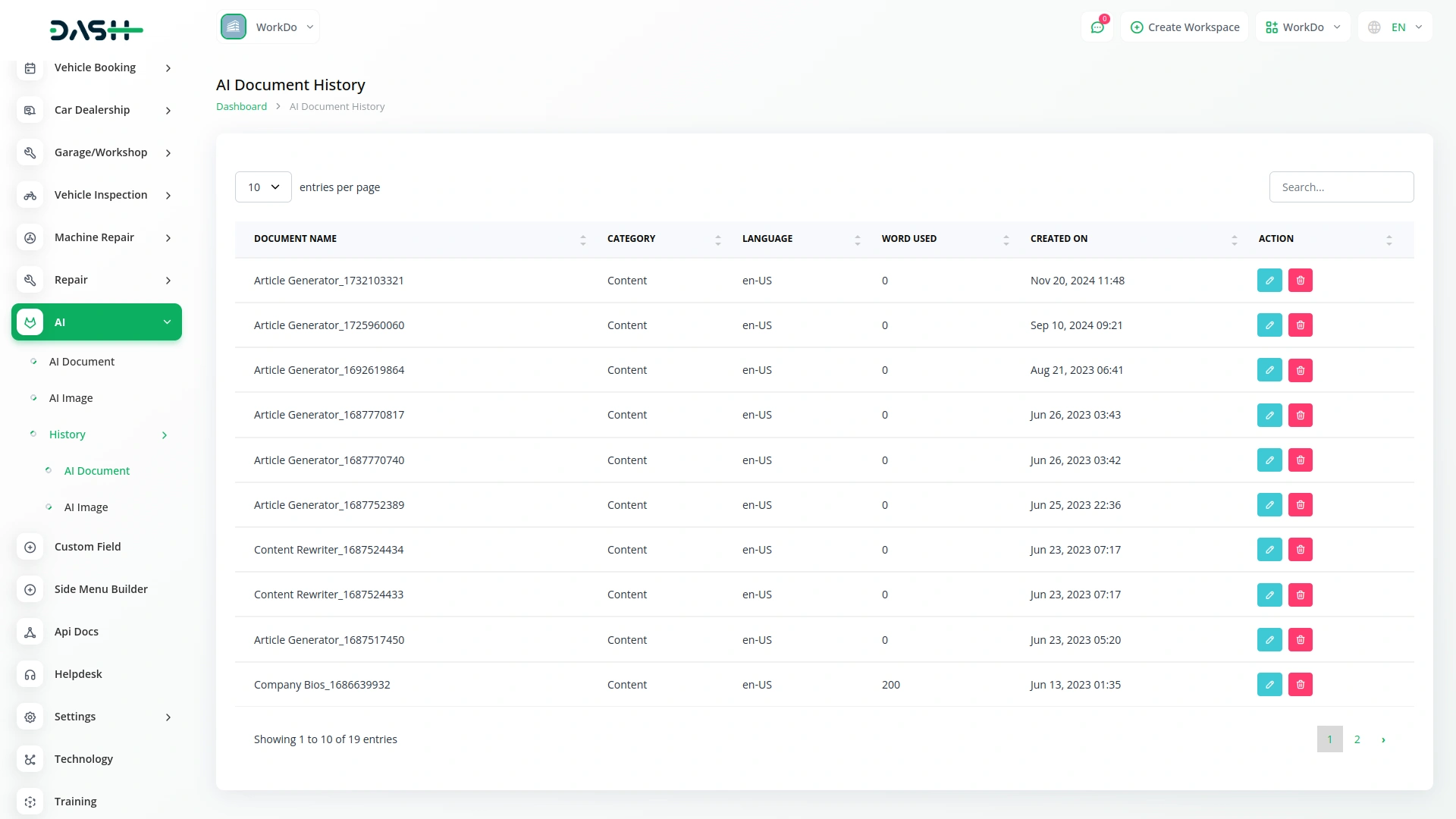The width and height of the screenshot is (1456, 819).
Task: Delete Company Bios_1686639932 entry
Action: [x=1300, y=685]
